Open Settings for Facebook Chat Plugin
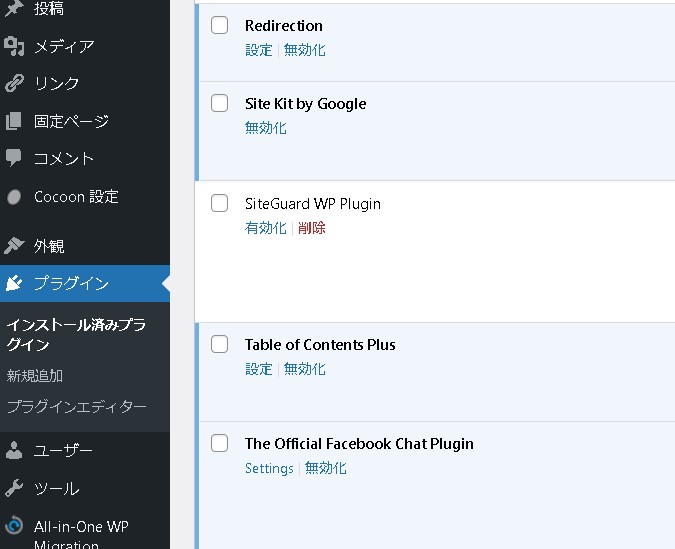 (x=269, y=468)
